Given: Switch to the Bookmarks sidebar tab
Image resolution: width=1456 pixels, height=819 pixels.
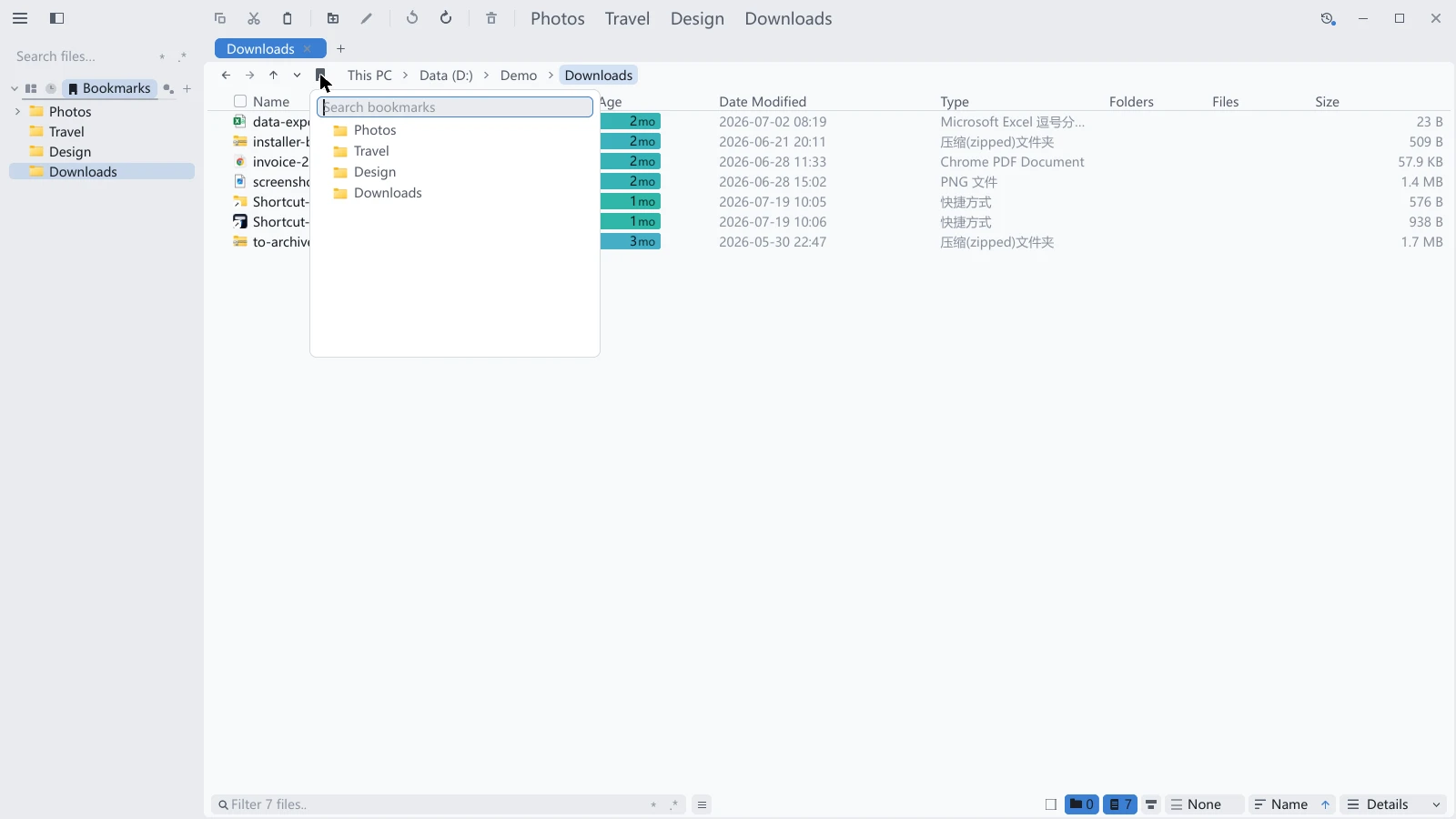Looking at the screenshot, I should 110,88.
